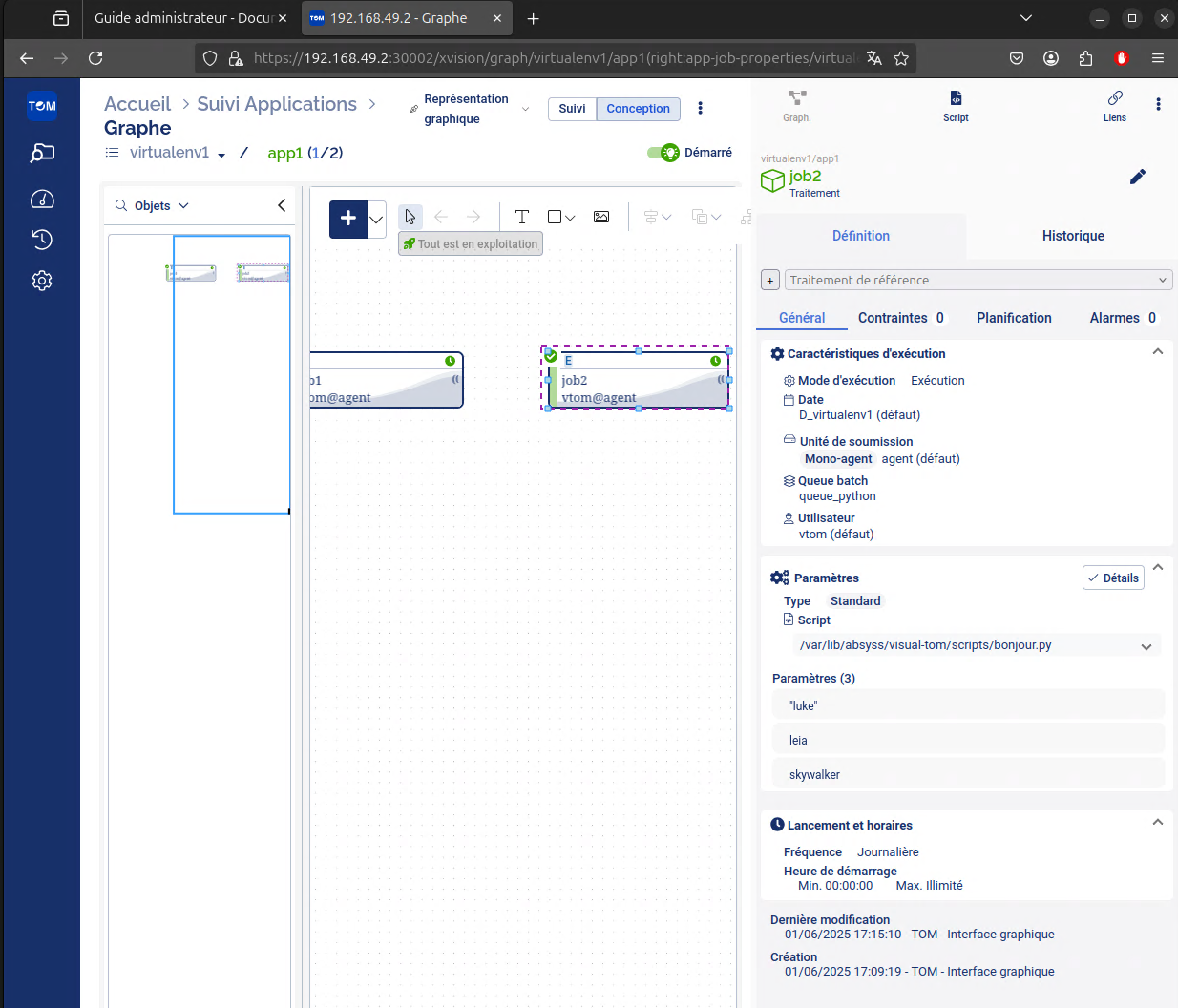Open the Objets dropdown

tap(161, 205)
